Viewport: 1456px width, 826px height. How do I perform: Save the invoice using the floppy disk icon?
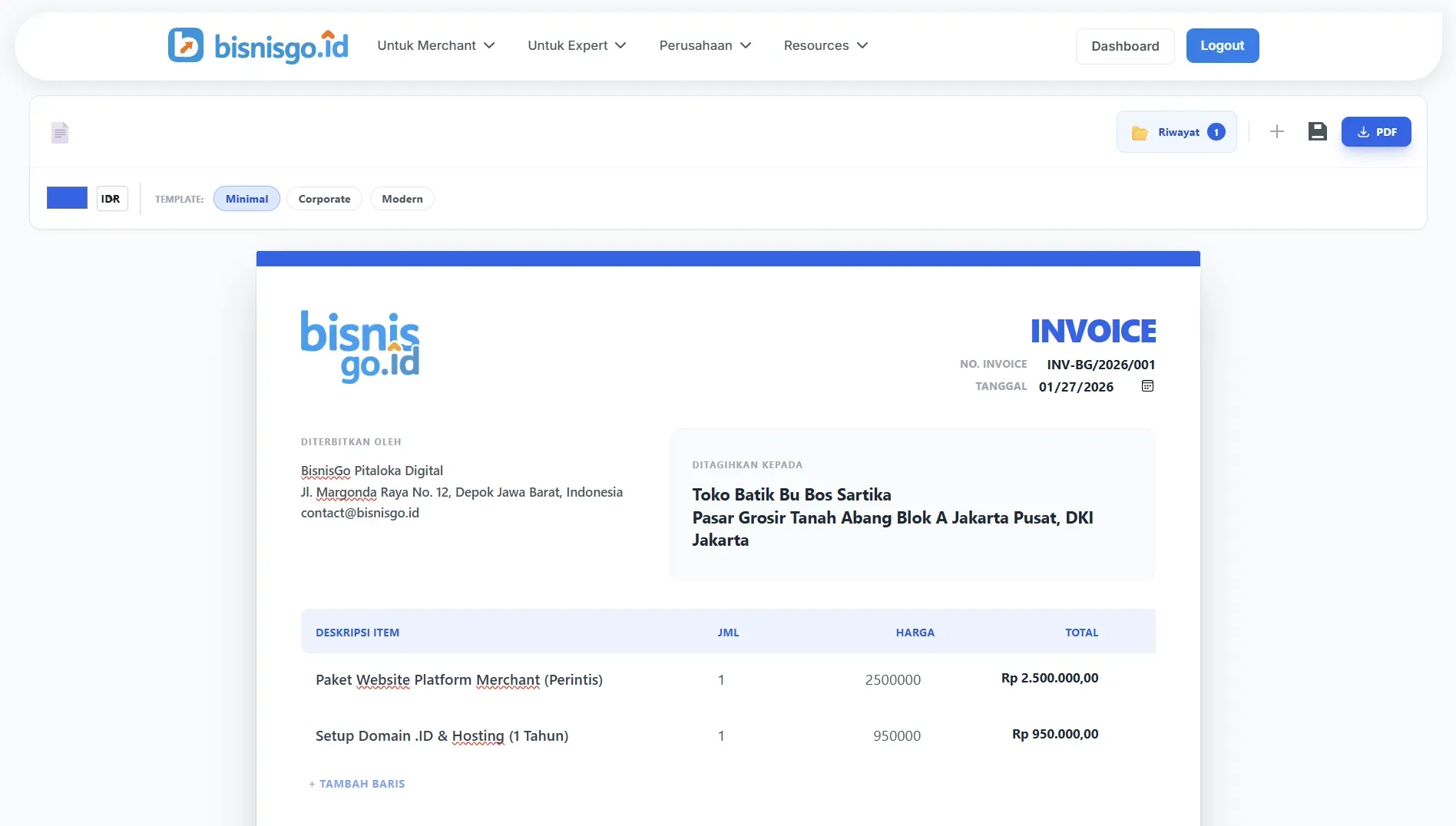(1318, 131)
